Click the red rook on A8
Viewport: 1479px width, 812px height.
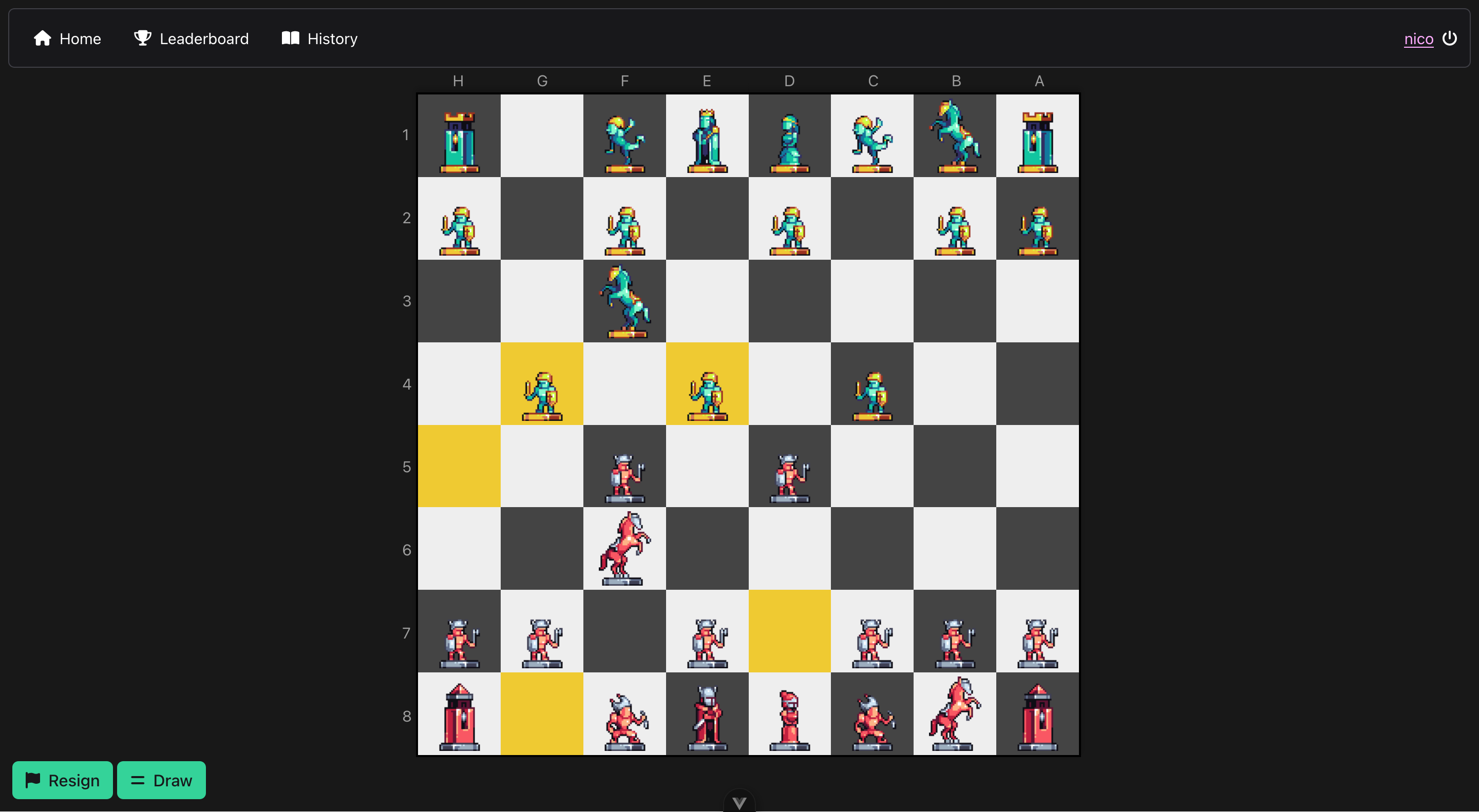coord(1037,715)
